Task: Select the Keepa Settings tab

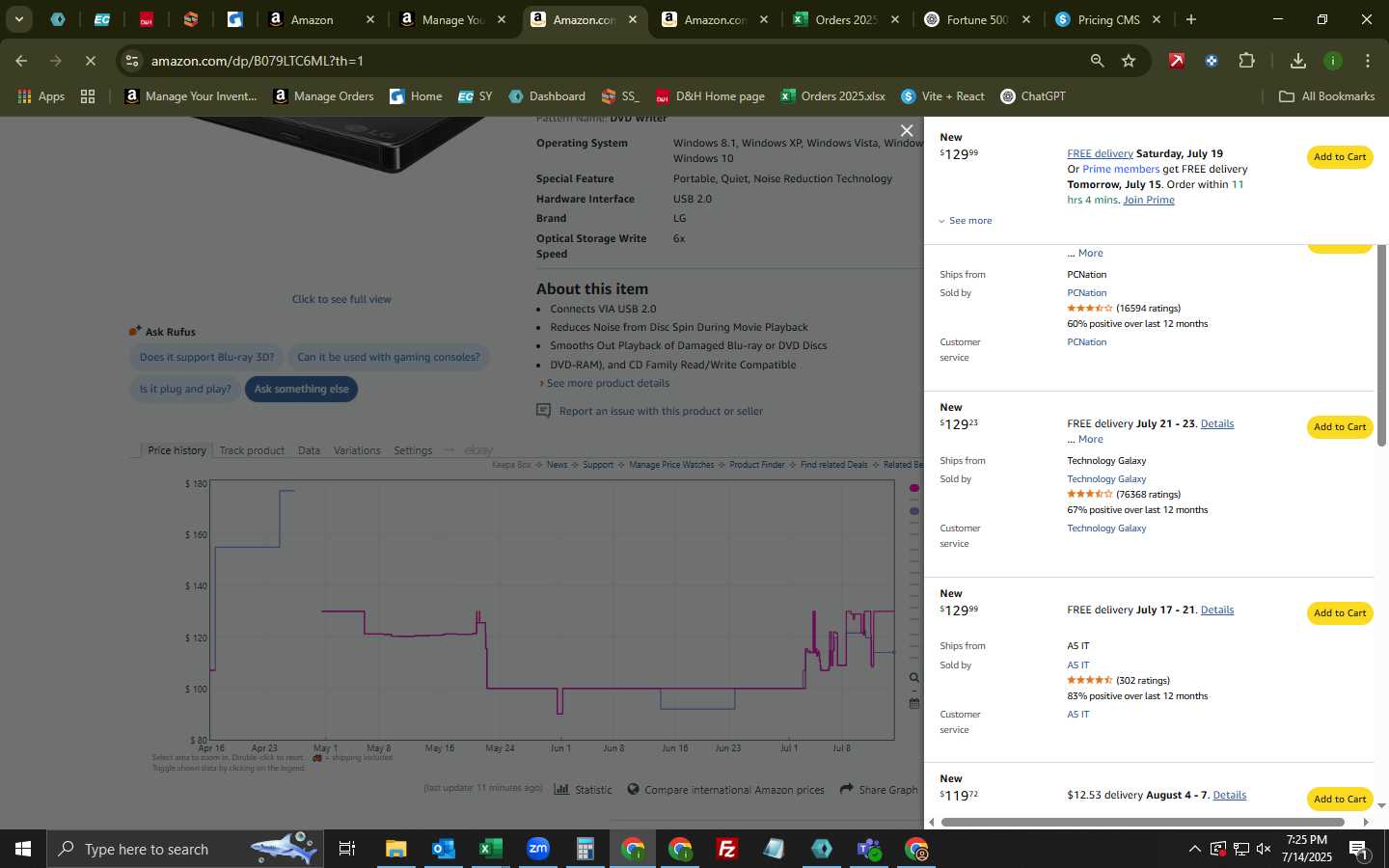Action: 413,450
